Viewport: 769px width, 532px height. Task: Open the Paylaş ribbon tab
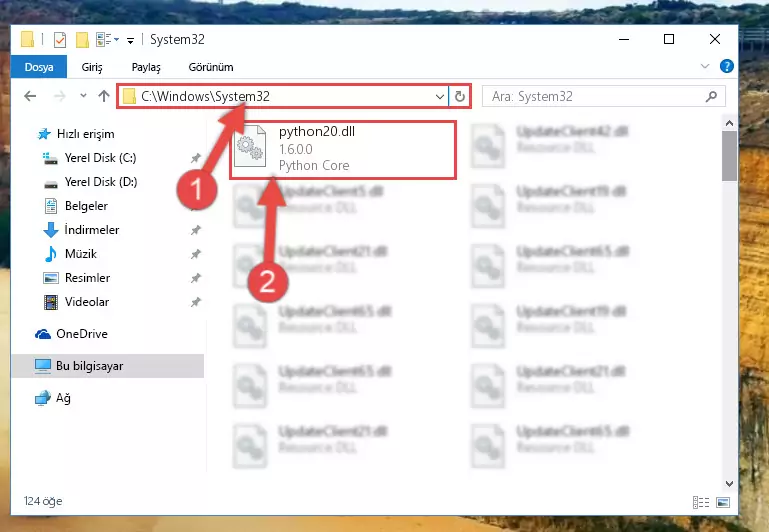[146, 67]
